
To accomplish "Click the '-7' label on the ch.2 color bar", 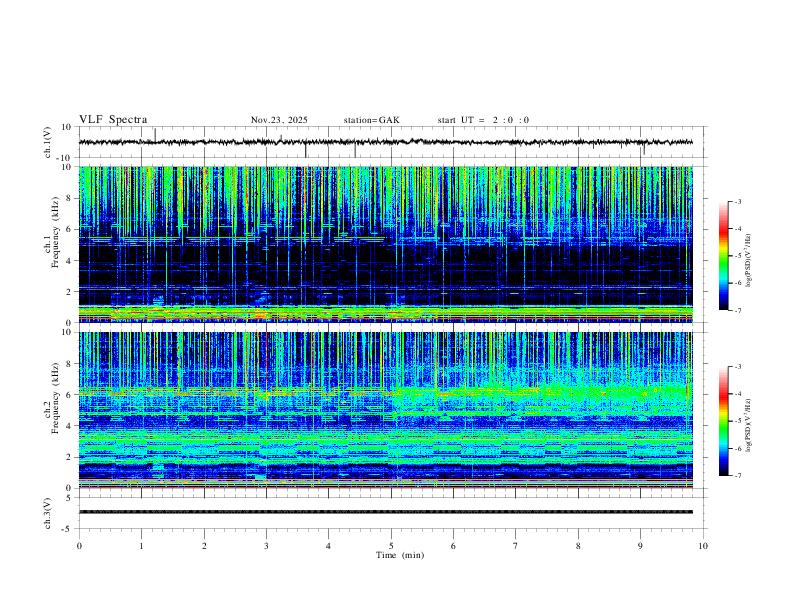I will (x=737, y=475).
